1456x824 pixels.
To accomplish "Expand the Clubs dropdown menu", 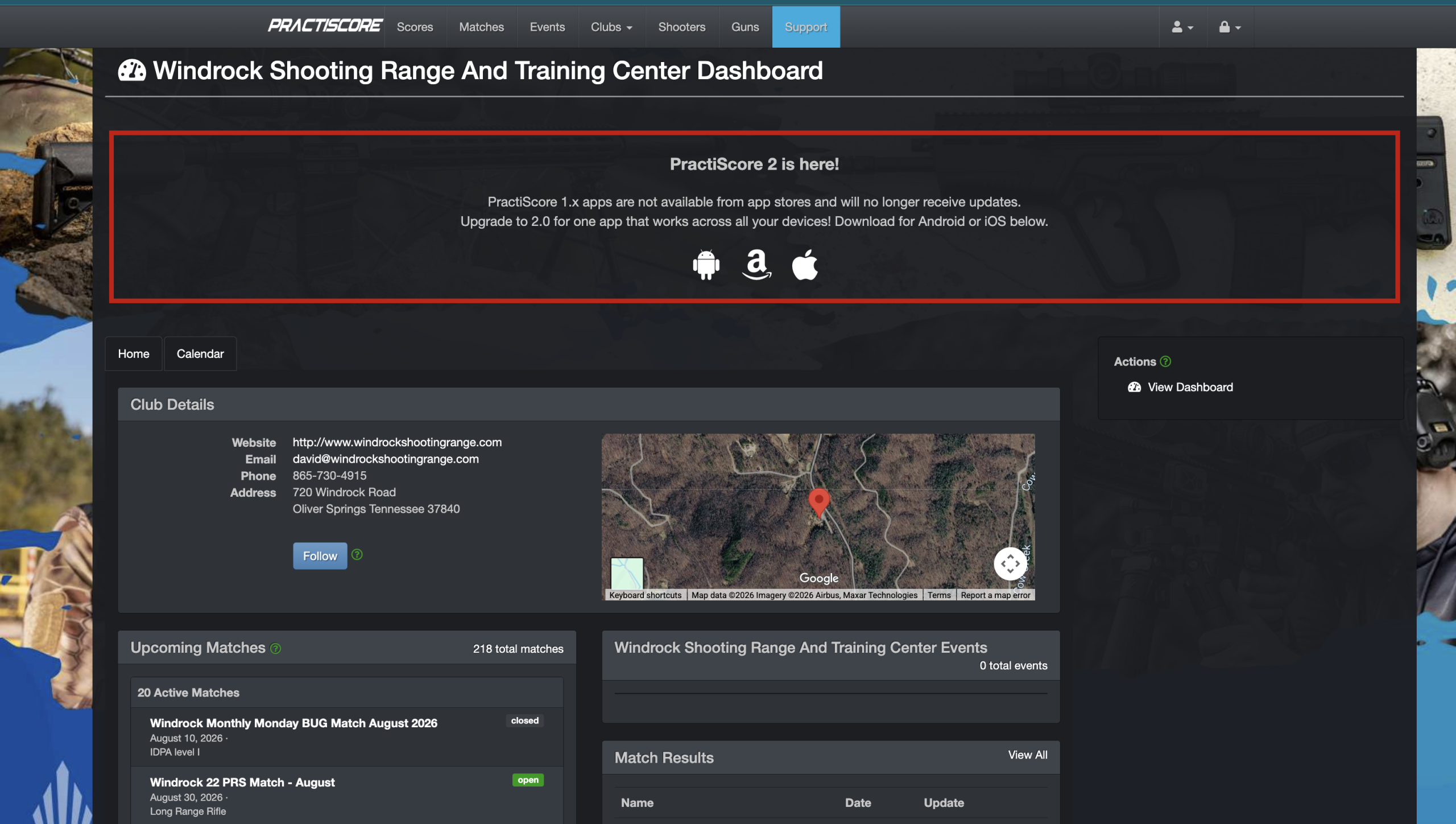I will 611,27.
